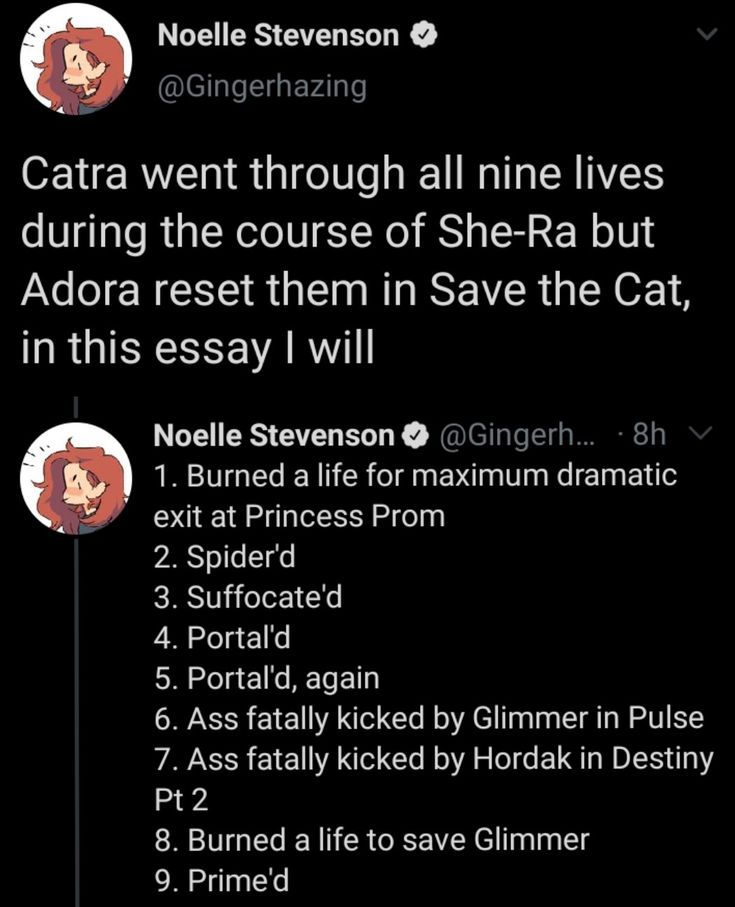
Task: Open the reply tweet's chevron menu
Action: 702,435
